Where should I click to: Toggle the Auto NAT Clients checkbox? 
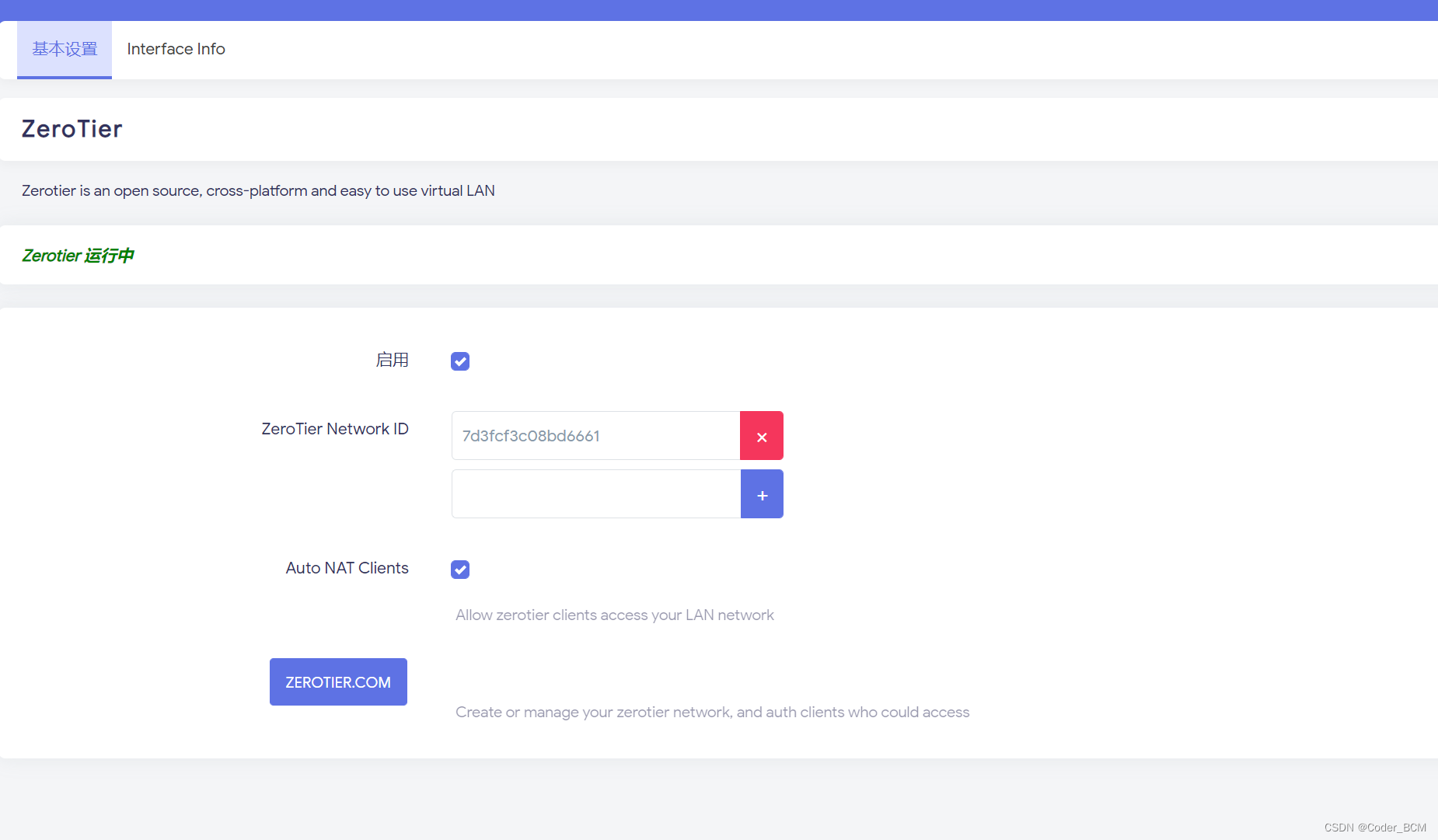click(460, 570)
